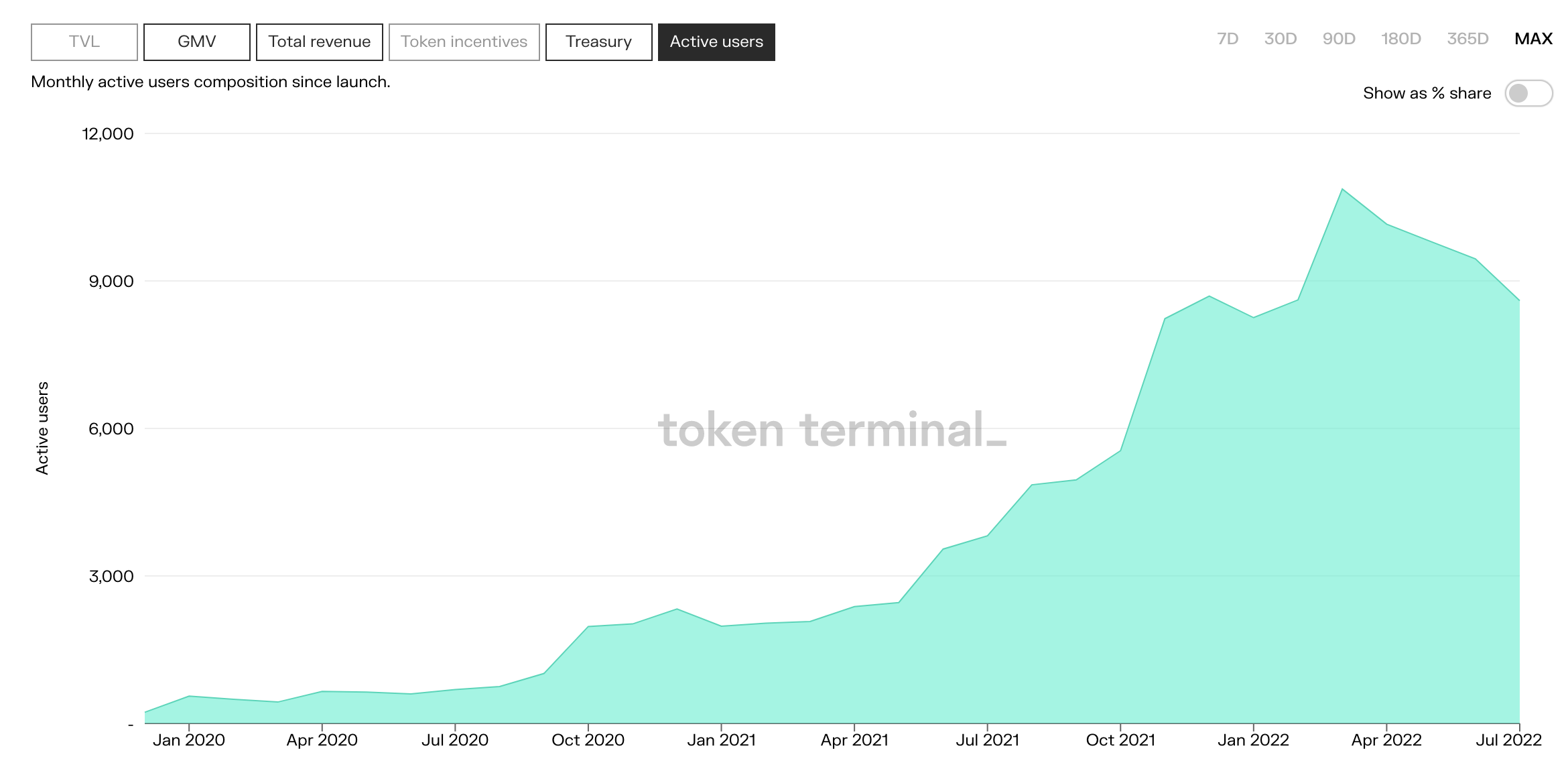Screen dimensions: 1568x767
Task: Choose the Token incentives tab
Action: 464,42
